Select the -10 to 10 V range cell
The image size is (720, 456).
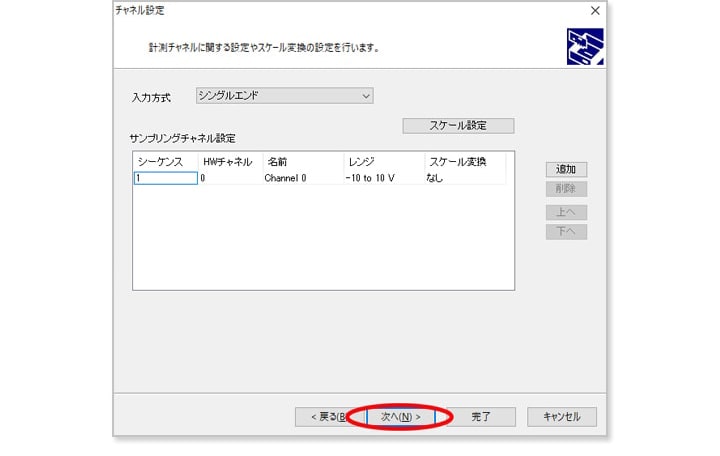pos(373,178)
